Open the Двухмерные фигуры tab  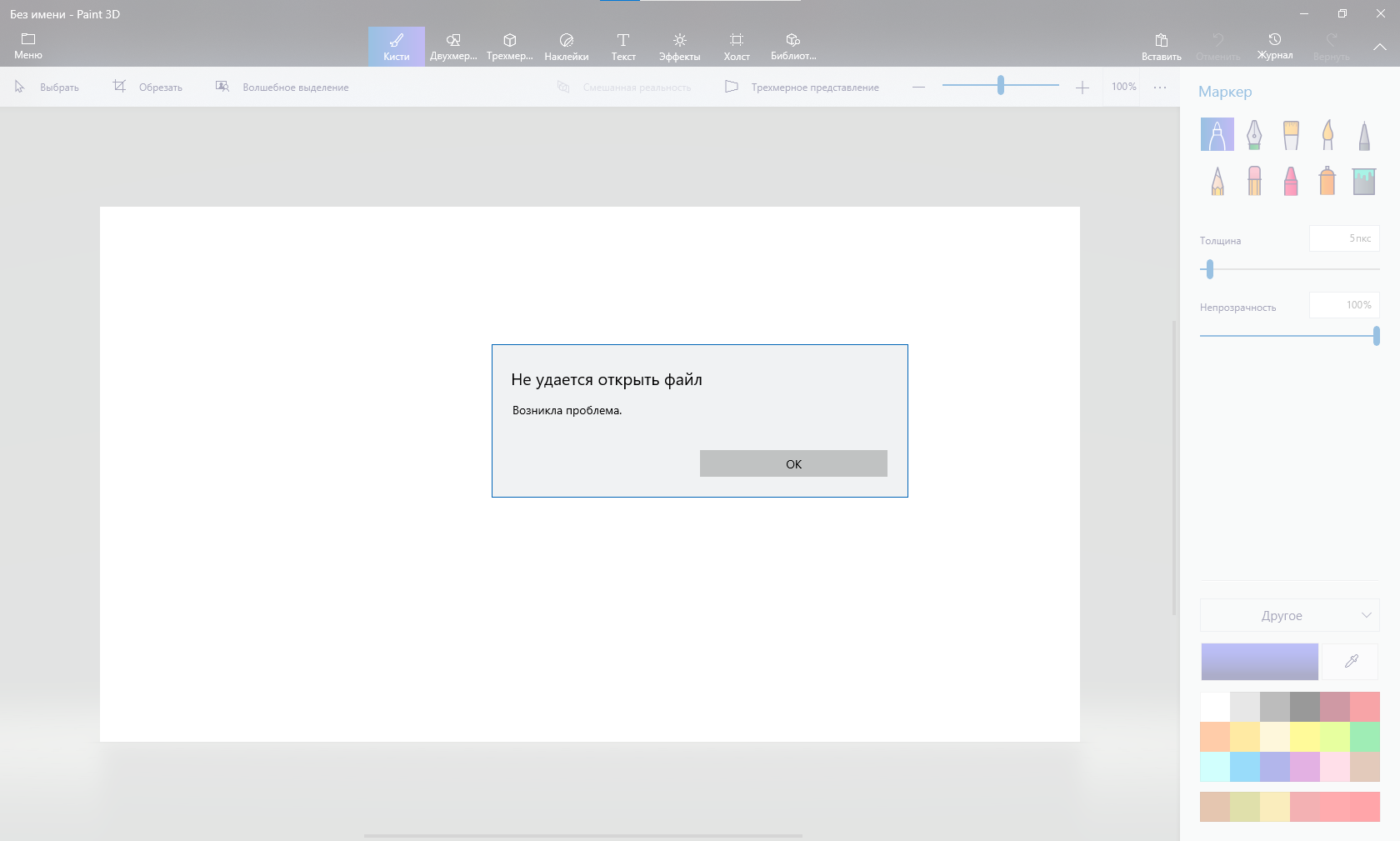click(453, 47)
